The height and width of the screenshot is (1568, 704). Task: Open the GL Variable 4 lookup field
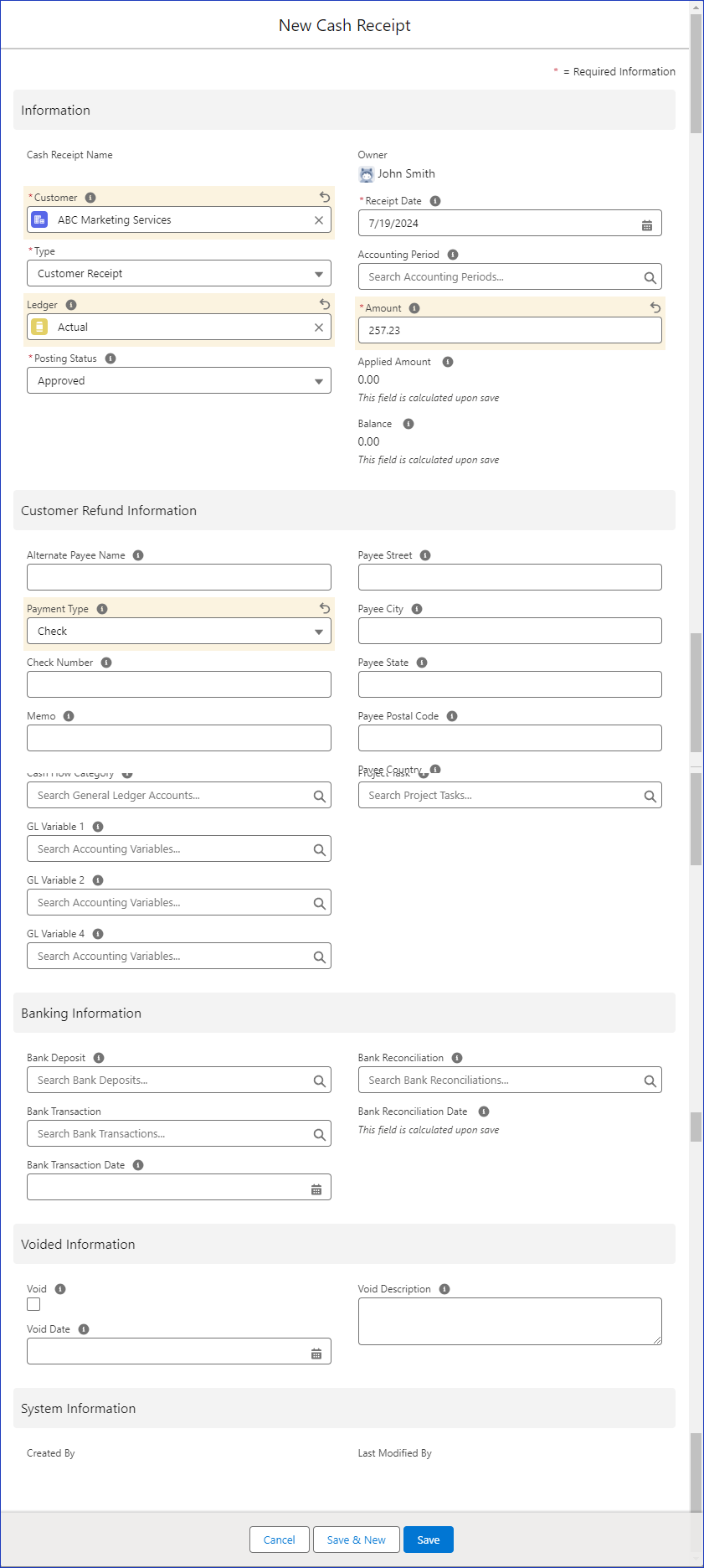(x=179, y=957)
